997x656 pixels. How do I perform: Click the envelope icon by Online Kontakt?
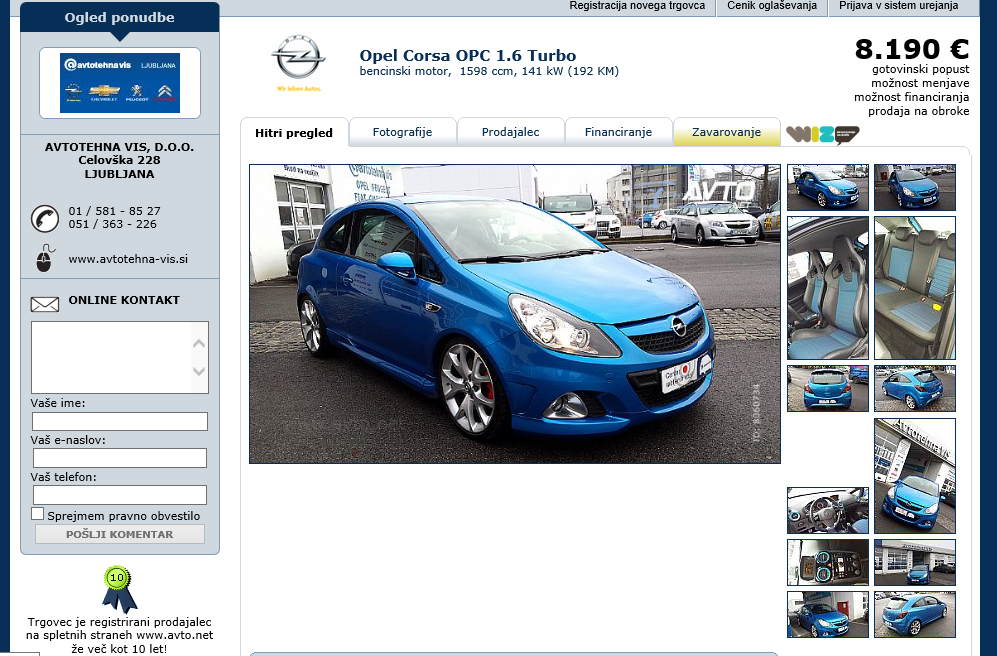(x=45, y=304)
